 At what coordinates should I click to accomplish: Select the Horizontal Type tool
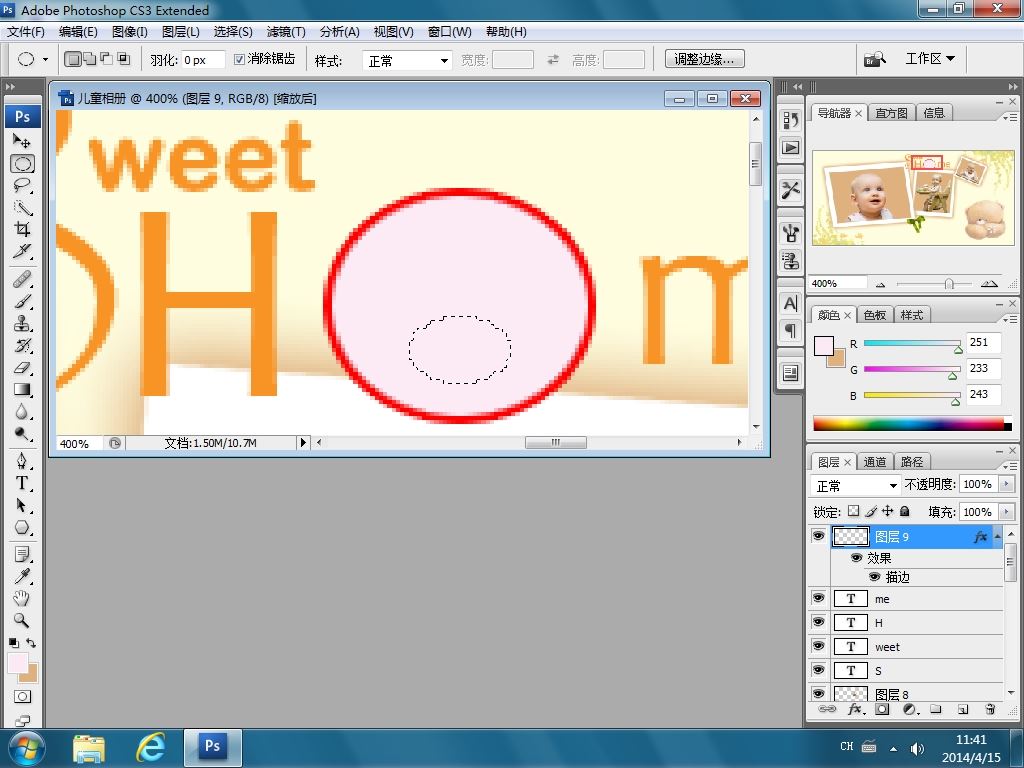[22, 483]
